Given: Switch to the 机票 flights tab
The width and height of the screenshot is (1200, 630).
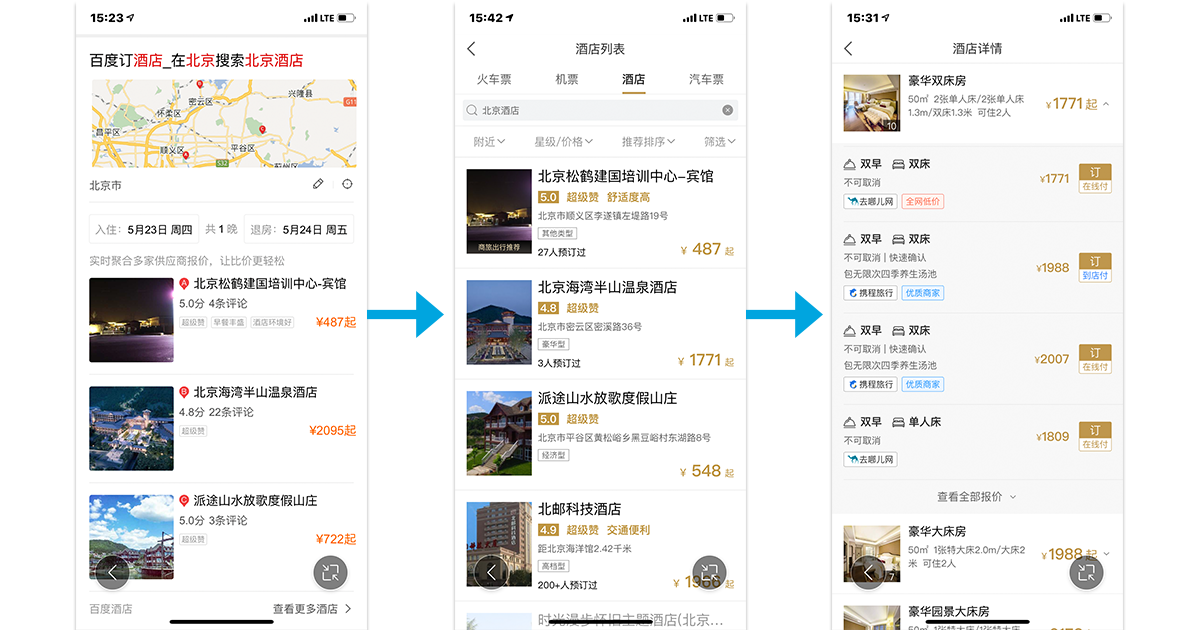Looking at the screenshot, I should 565,79.
